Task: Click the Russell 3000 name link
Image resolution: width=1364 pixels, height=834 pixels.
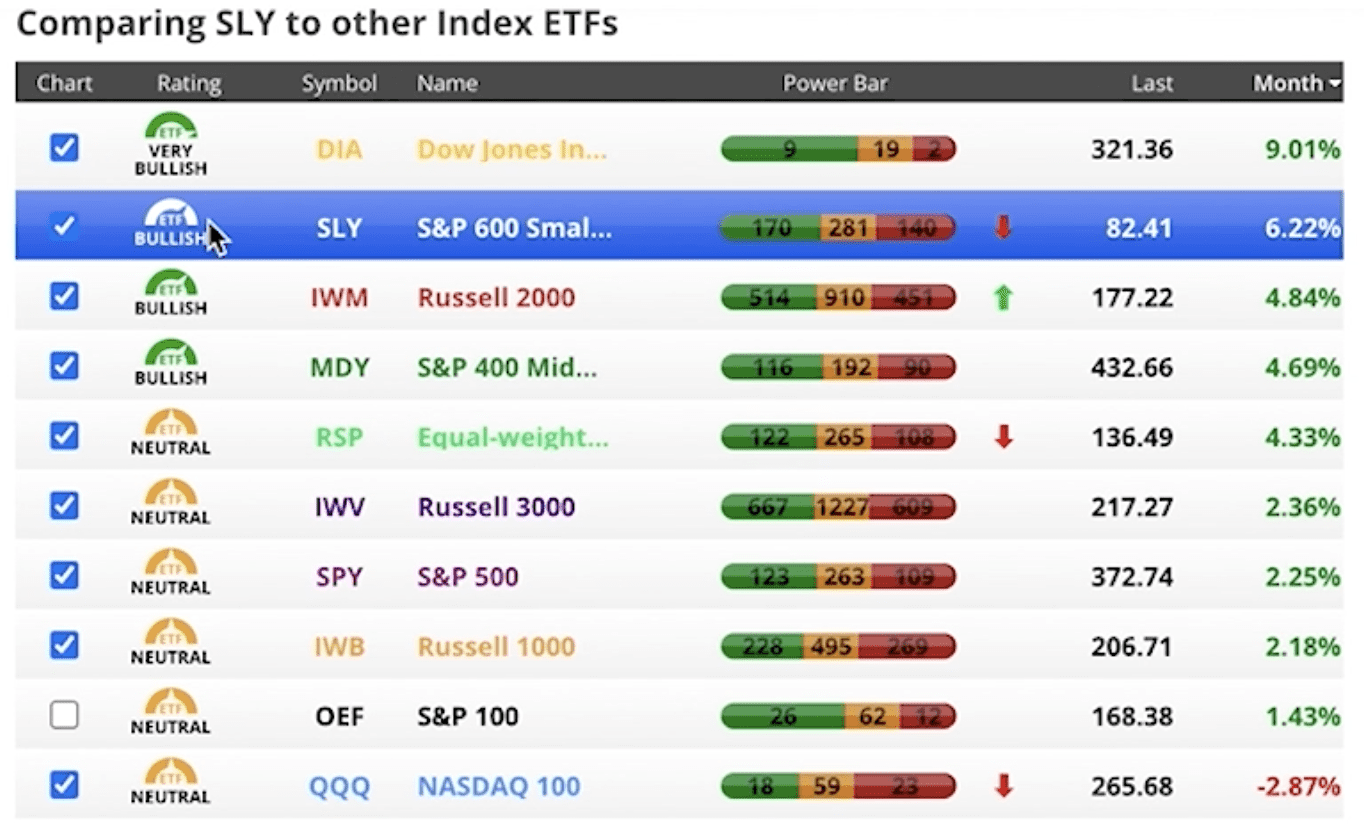Action: tap(496, 507)
